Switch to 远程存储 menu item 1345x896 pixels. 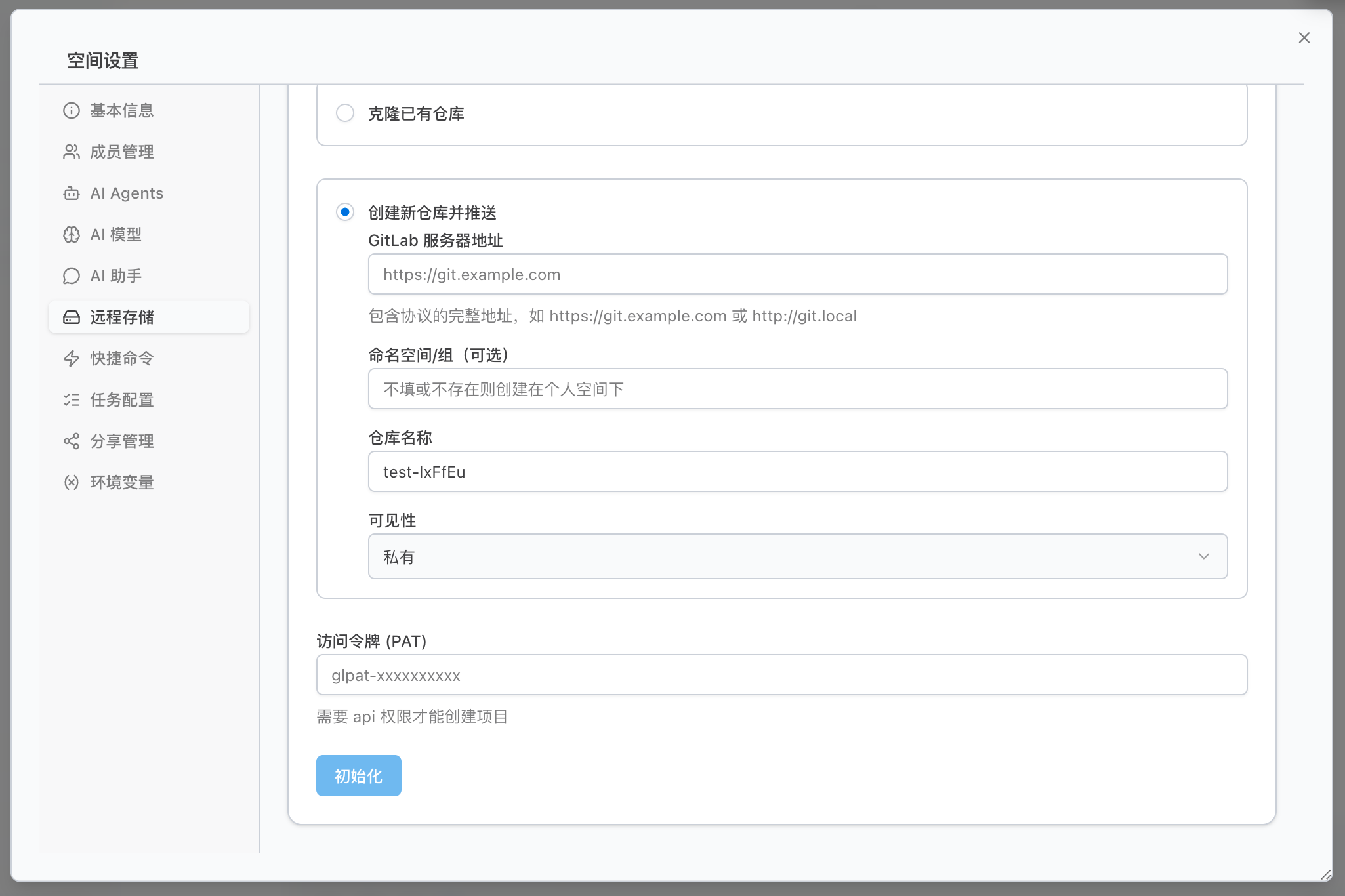[122, 317]
